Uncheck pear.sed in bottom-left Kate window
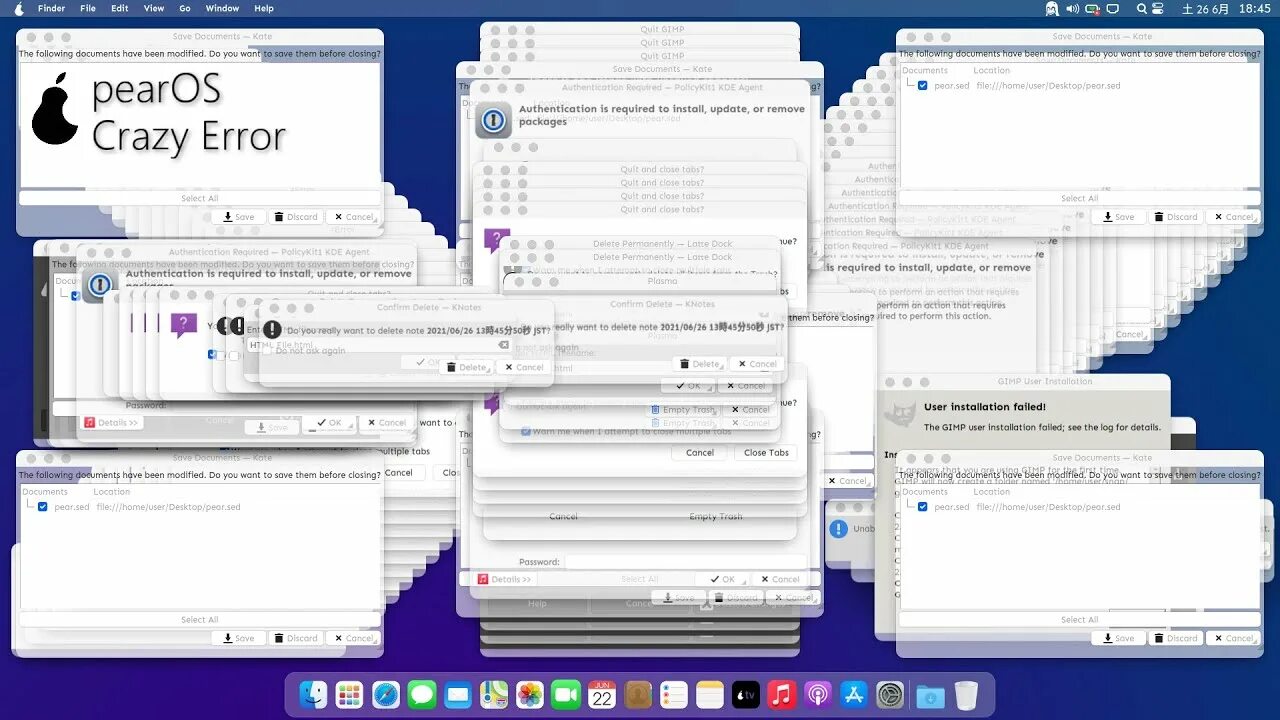 pyautogui.click(x=42, y=507)
